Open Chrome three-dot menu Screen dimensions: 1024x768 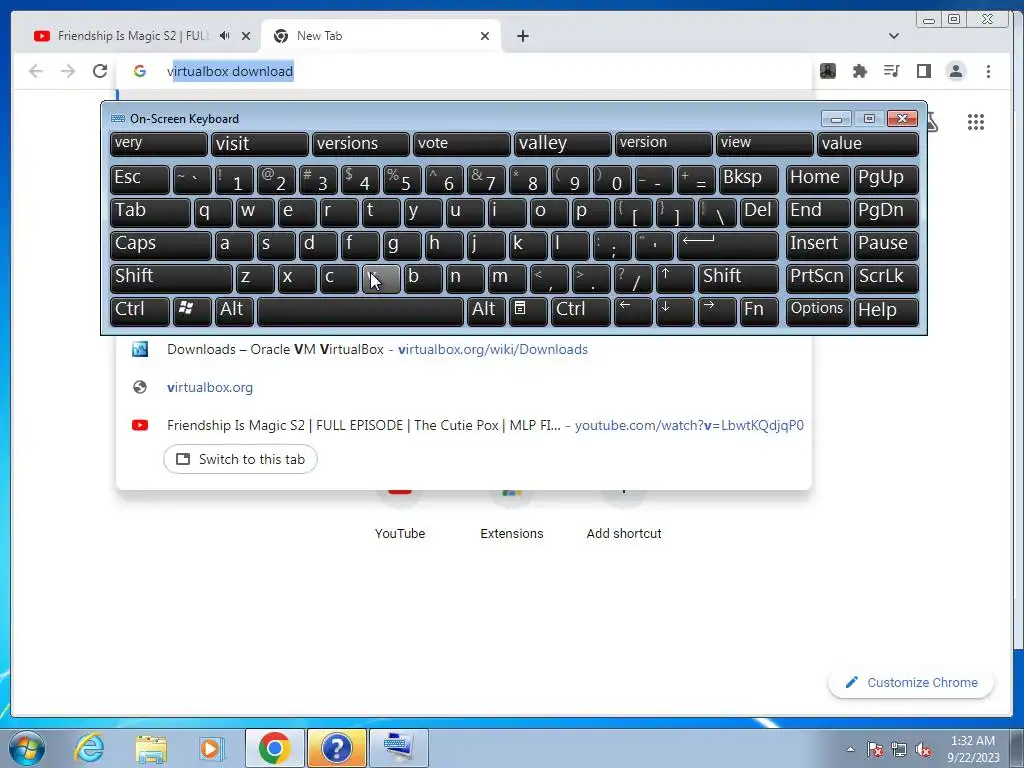pyautogui.click(x=988, y=71)
